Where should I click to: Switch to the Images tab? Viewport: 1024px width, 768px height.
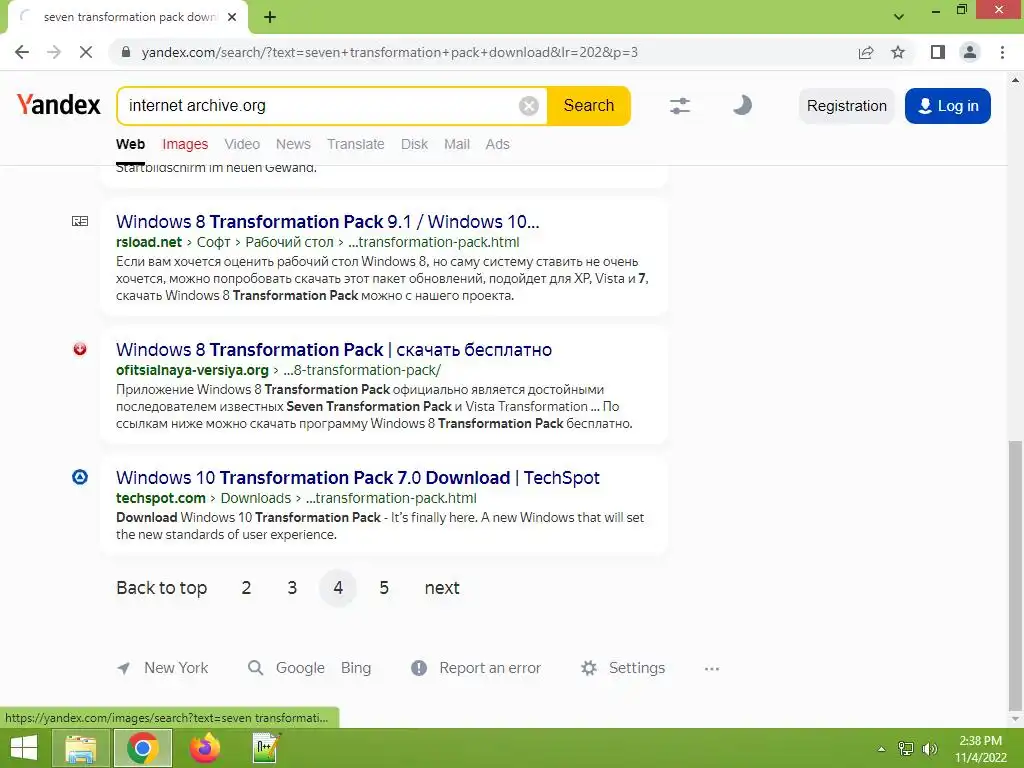point(185,144)
